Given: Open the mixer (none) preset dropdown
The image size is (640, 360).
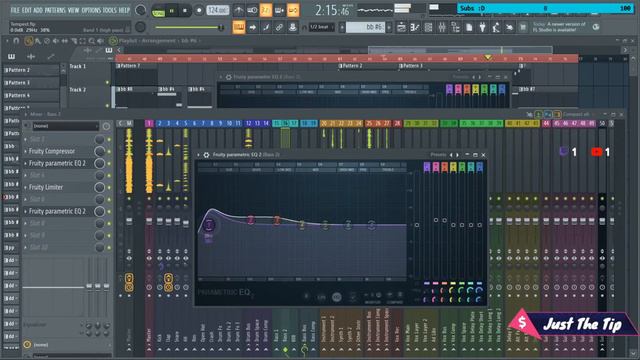Looking at the screenshot, I should click(65, 127).
